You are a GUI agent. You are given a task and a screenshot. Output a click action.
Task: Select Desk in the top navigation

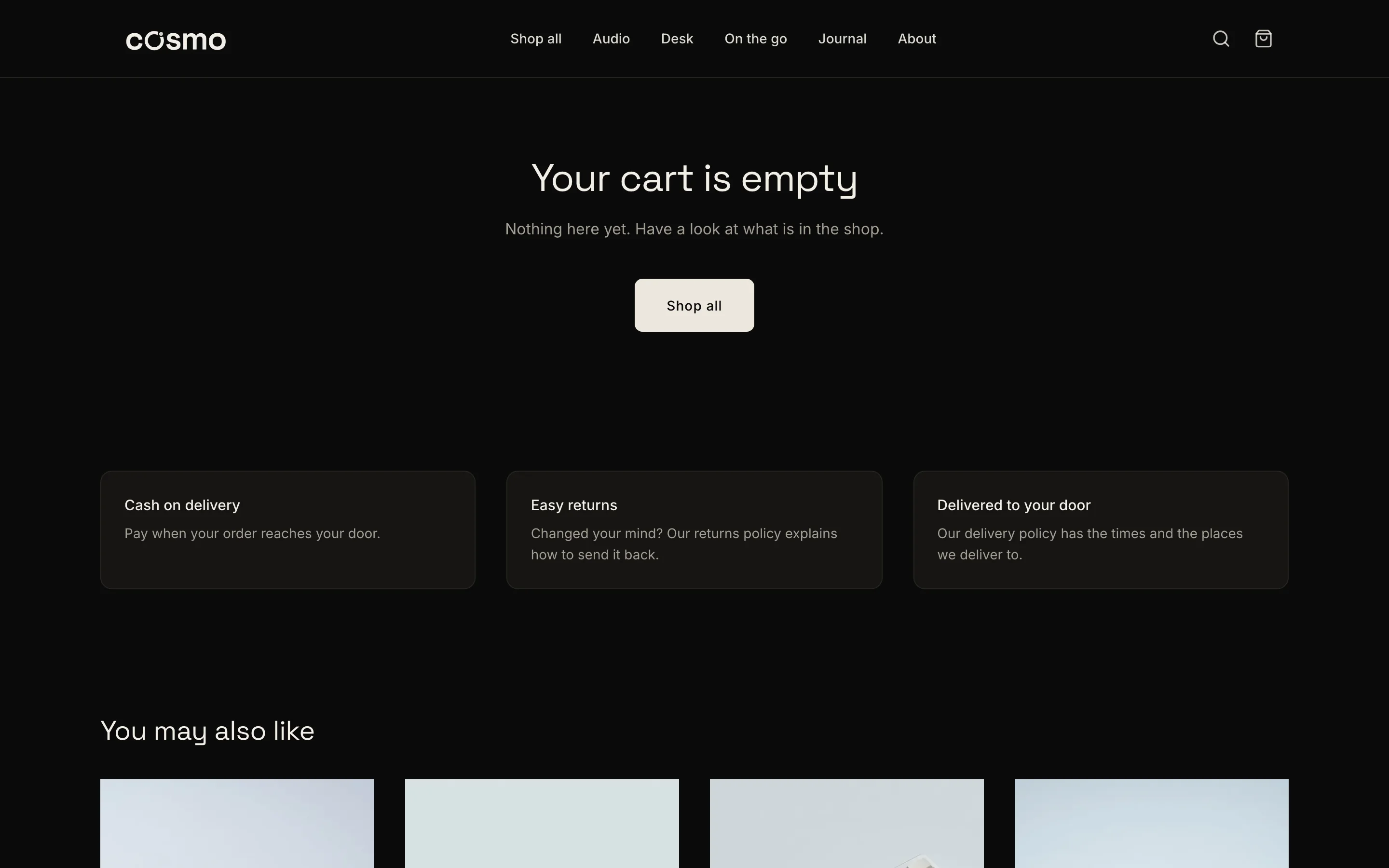pyautogui.click(x=677, y=39)
